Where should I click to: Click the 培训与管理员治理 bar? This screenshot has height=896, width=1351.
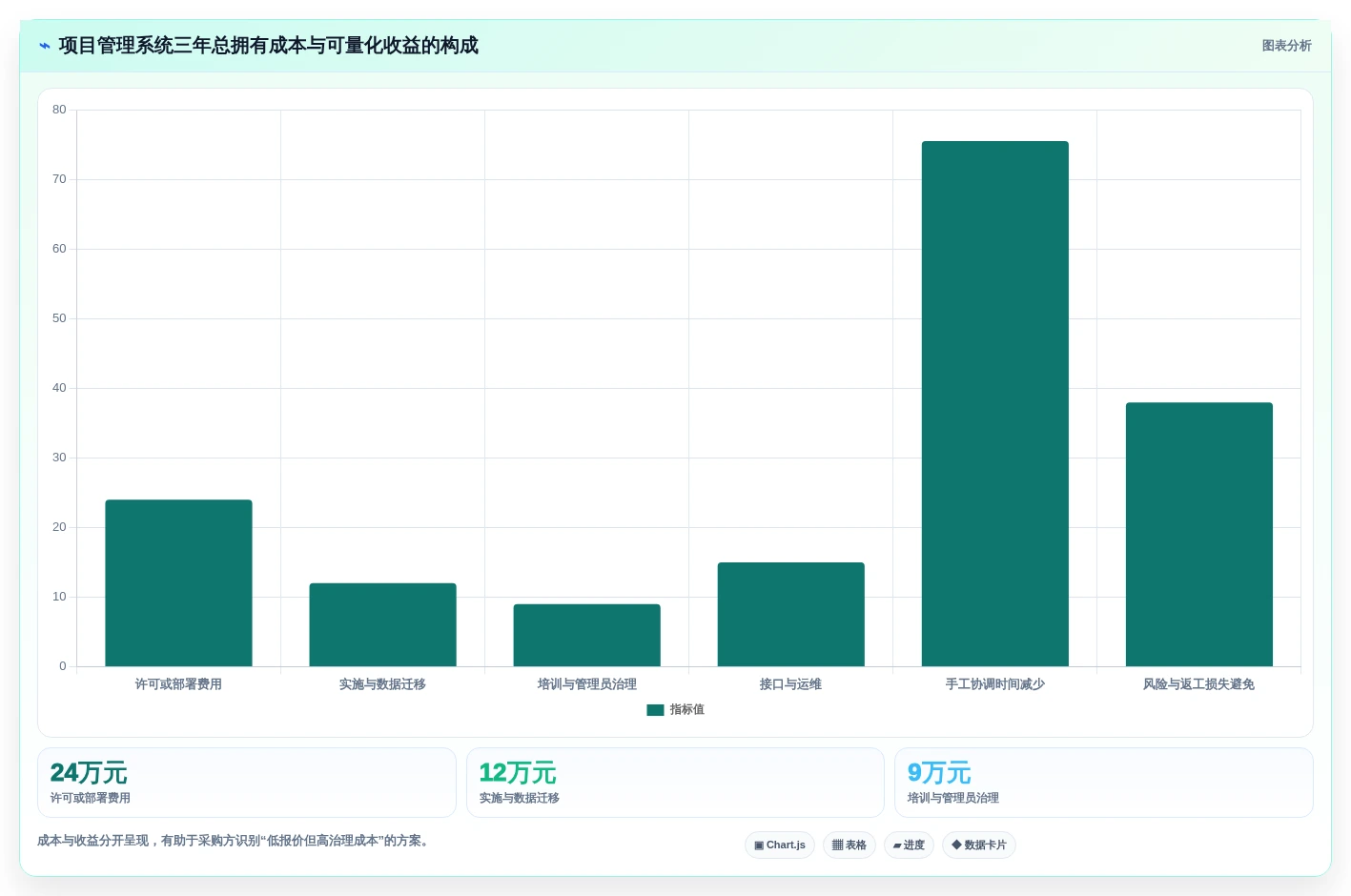(x=586, y=635)
